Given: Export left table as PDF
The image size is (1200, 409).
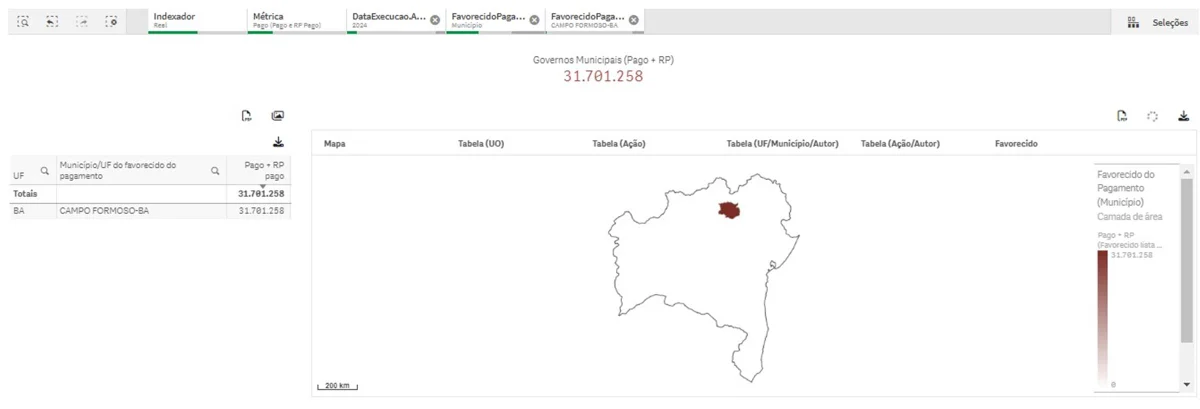Looking at the screenshot, I should coord(246,116).
